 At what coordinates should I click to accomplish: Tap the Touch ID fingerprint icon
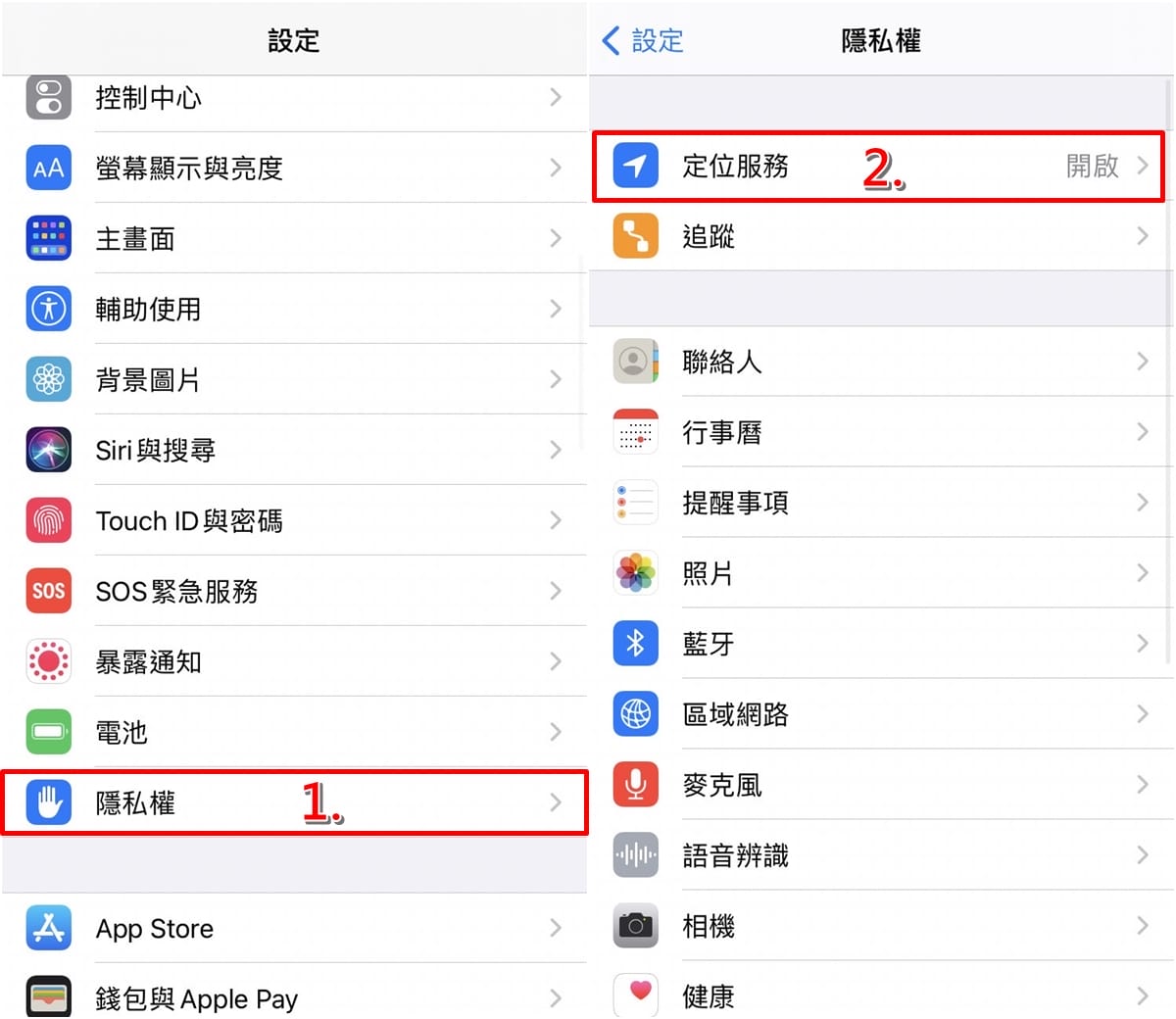click(x=48, y=520)
